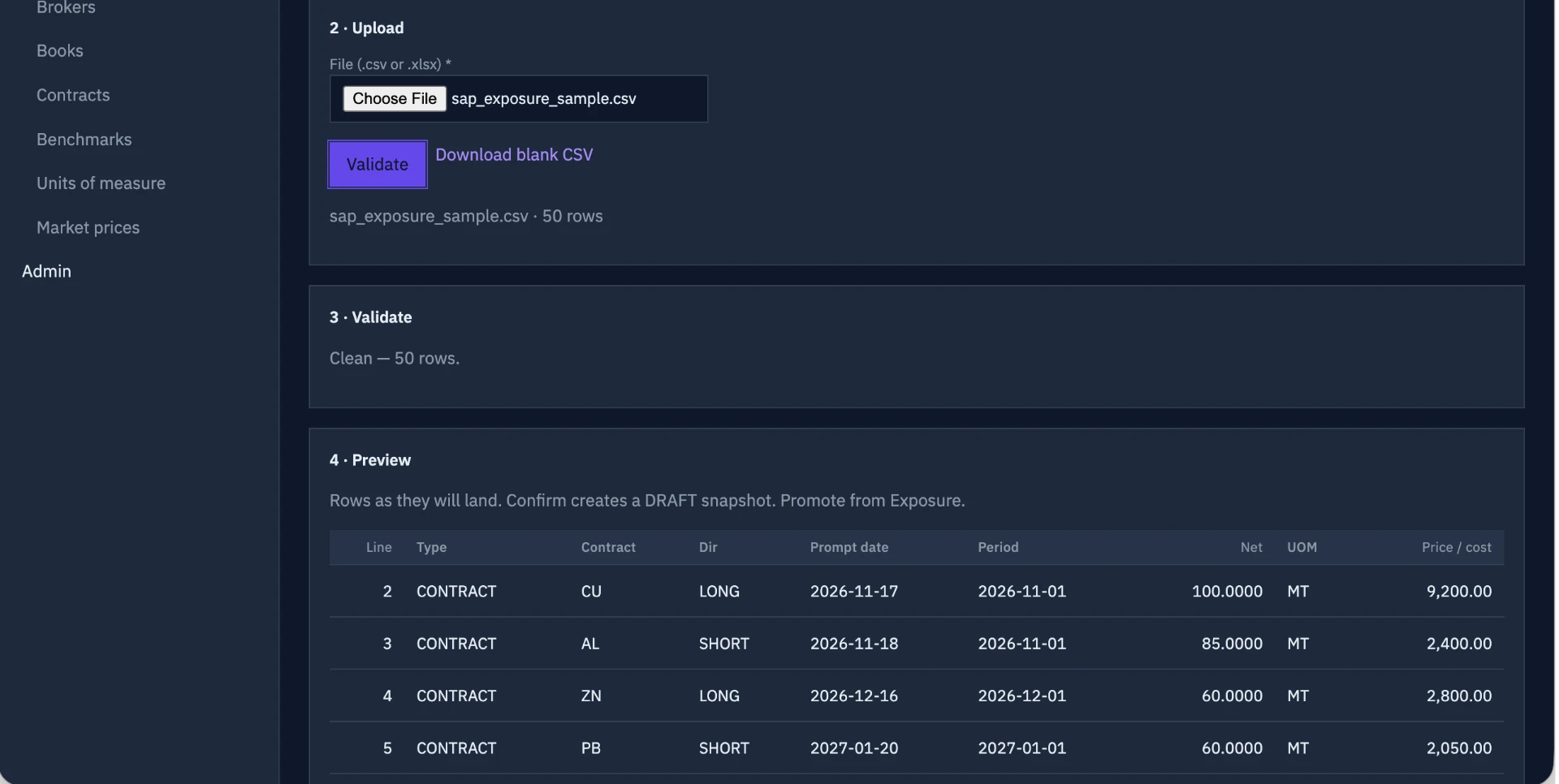Select Admin section in sidebar
This screenshot has width=1559, height=784.
tap(46, 271)
